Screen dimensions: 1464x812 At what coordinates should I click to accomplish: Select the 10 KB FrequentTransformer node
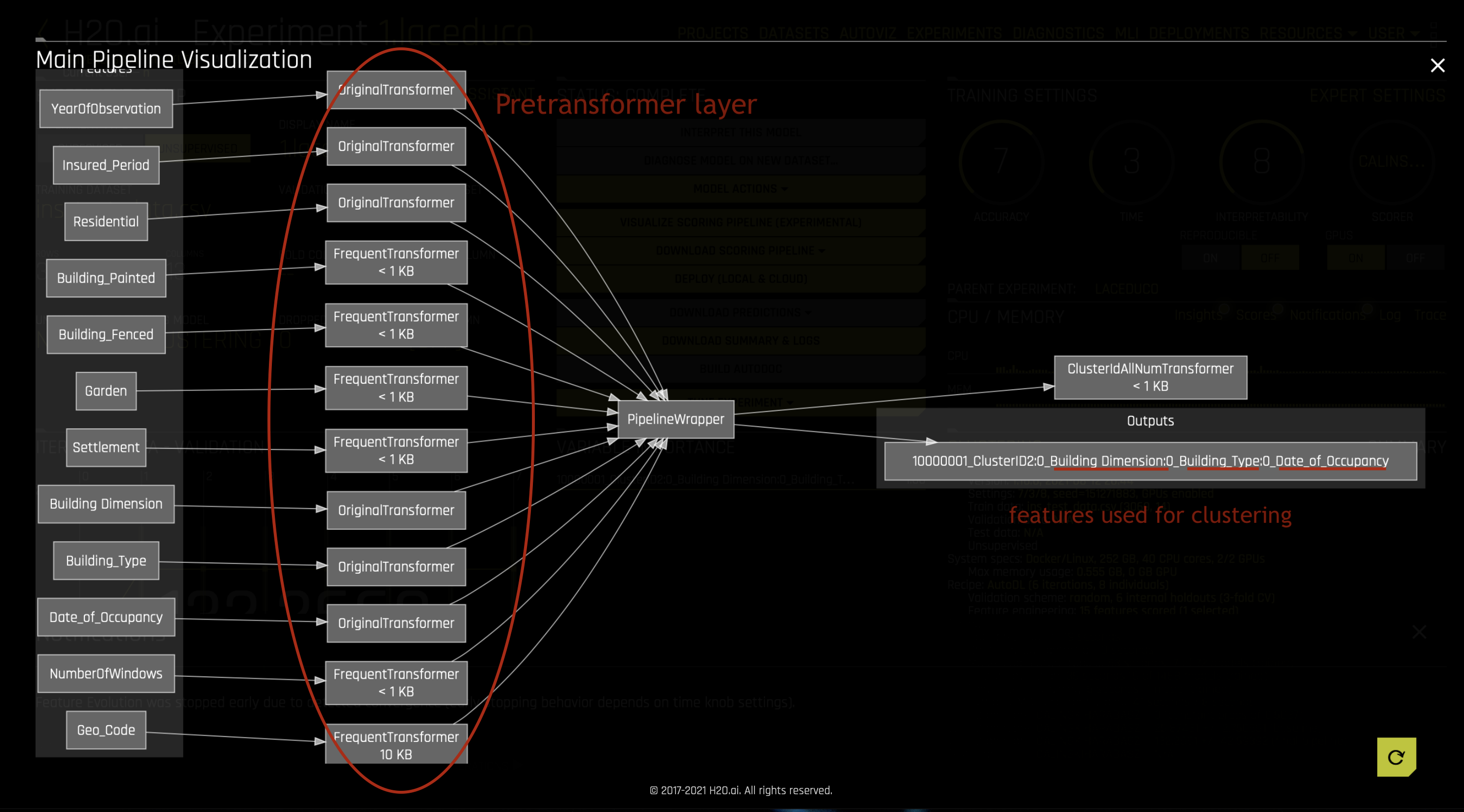pos(396,745)
